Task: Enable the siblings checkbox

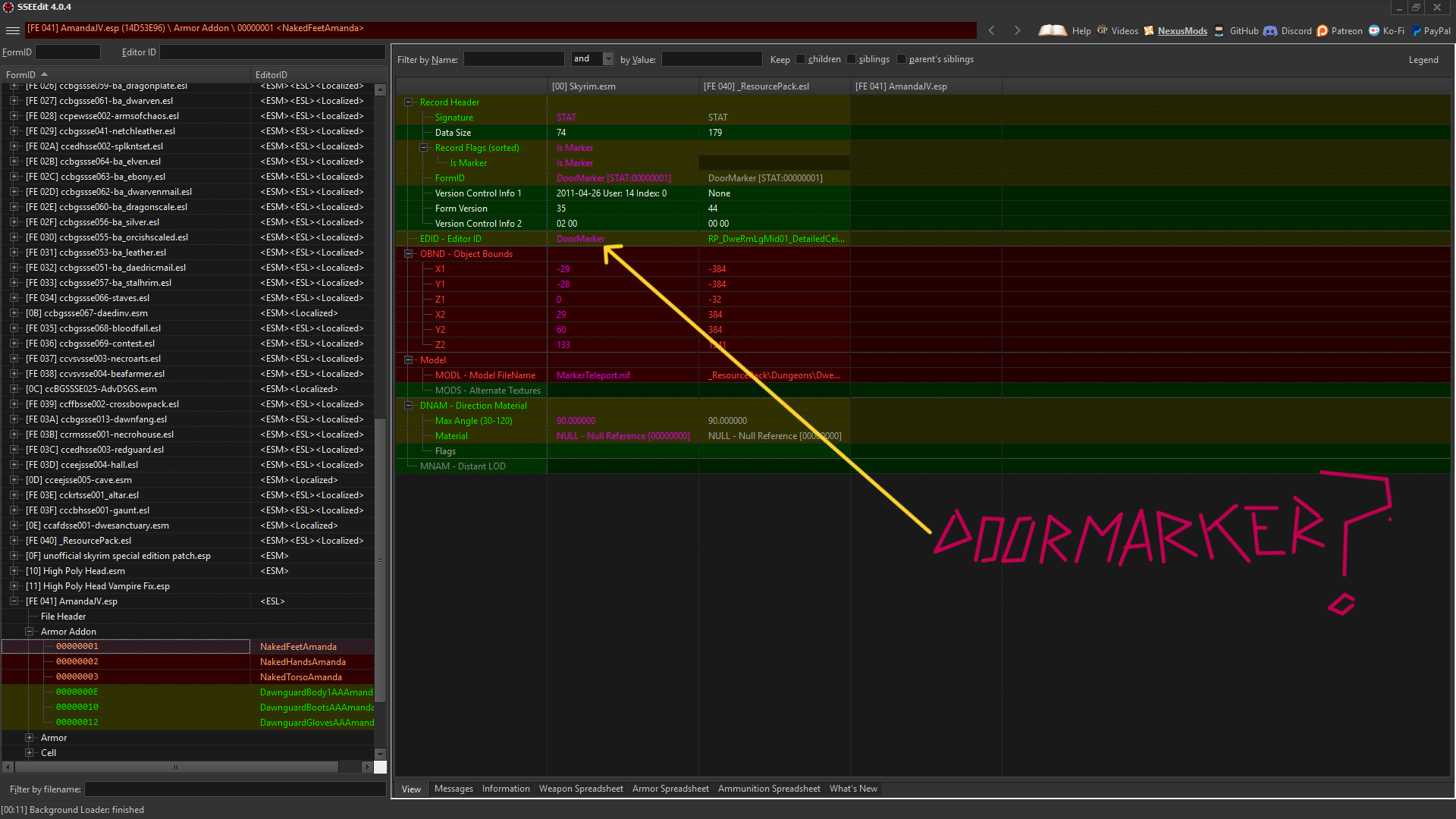Action: (851, 59)
